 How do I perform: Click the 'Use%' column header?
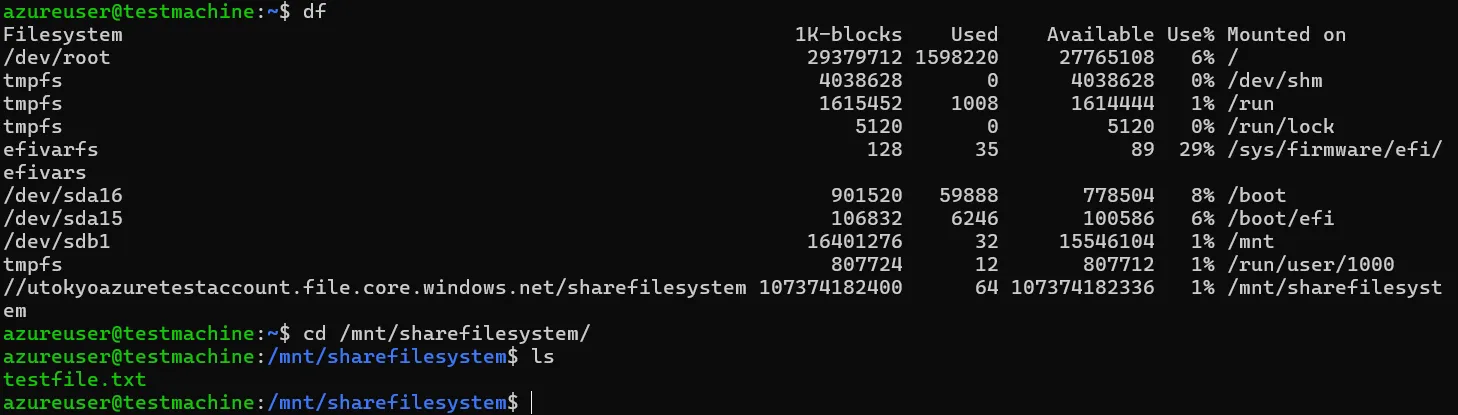click(x=1189, y=35)
